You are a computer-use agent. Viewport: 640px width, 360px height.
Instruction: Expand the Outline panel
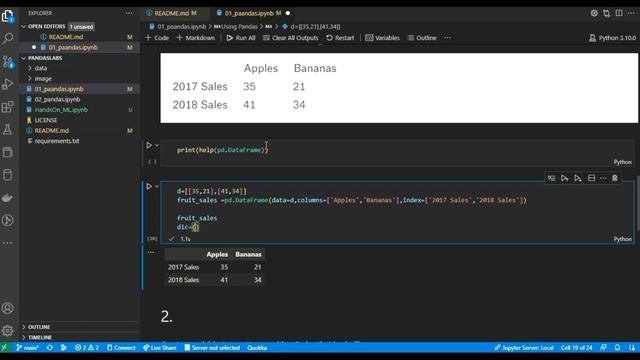pos(39,327)
